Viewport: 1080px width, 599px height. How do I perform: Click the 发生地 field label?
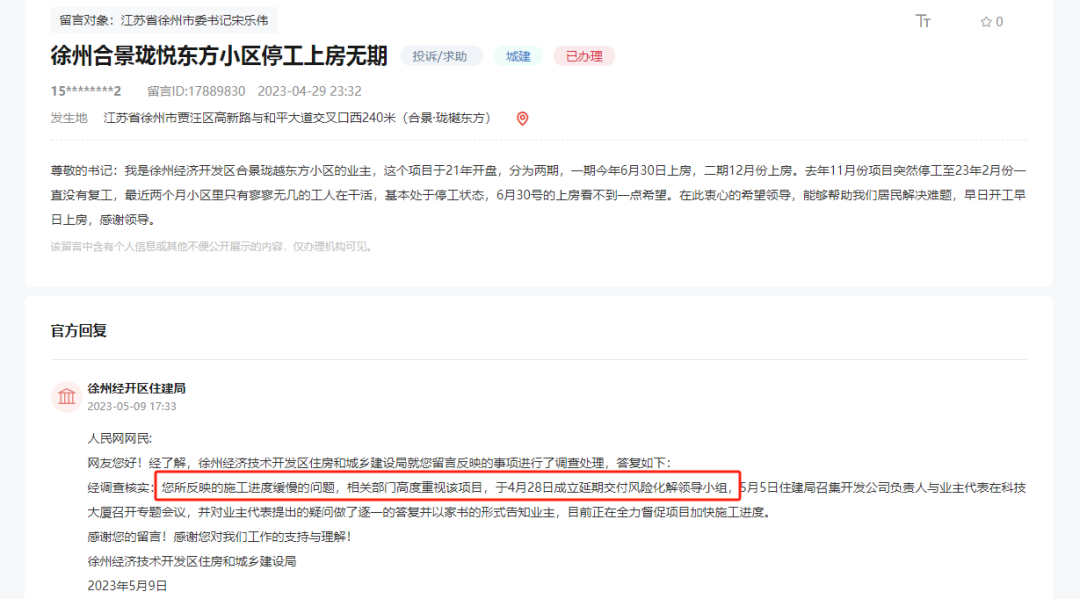[x=69, y=118]
